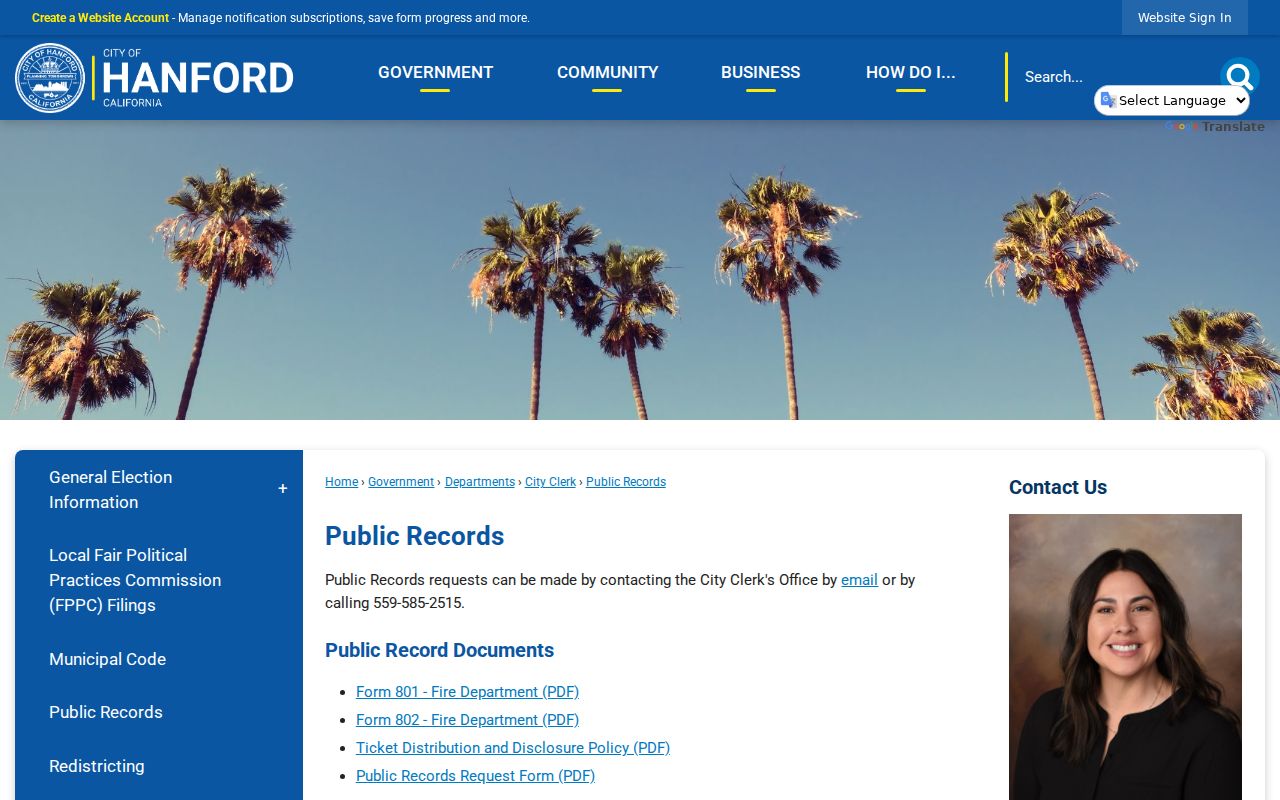Click Public Records breadcrumb link

[x=626, y=482]
